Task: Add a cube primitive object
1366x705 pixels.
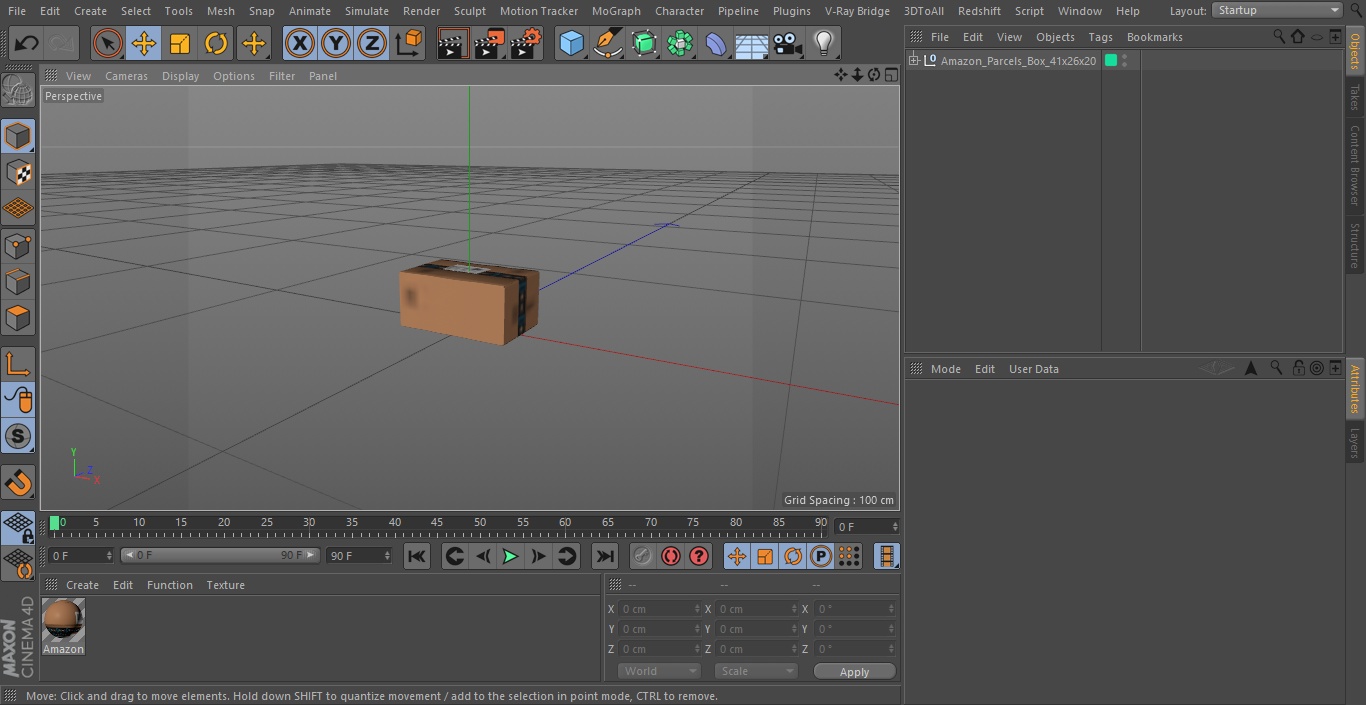Action: pyautogui.click(x=571, y=44)
